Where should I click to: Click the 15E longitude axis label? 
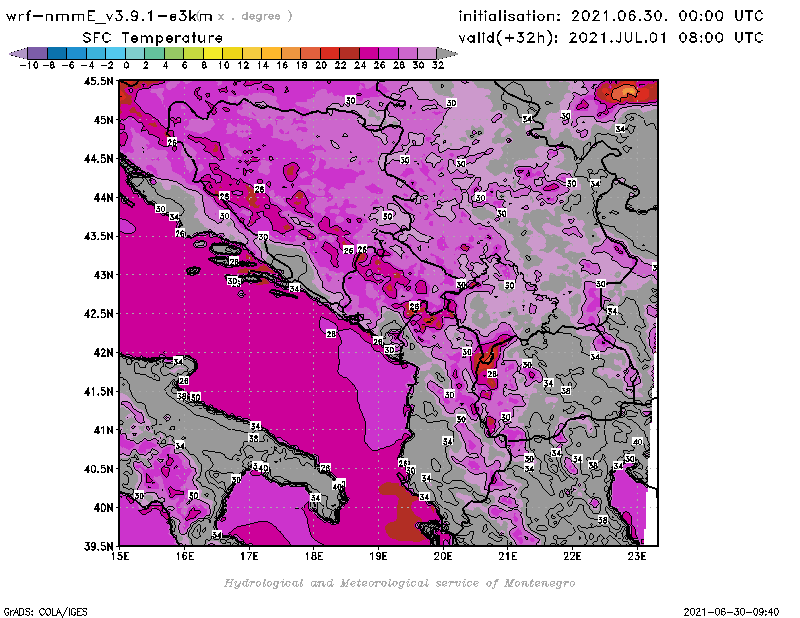tap(120, 556)
